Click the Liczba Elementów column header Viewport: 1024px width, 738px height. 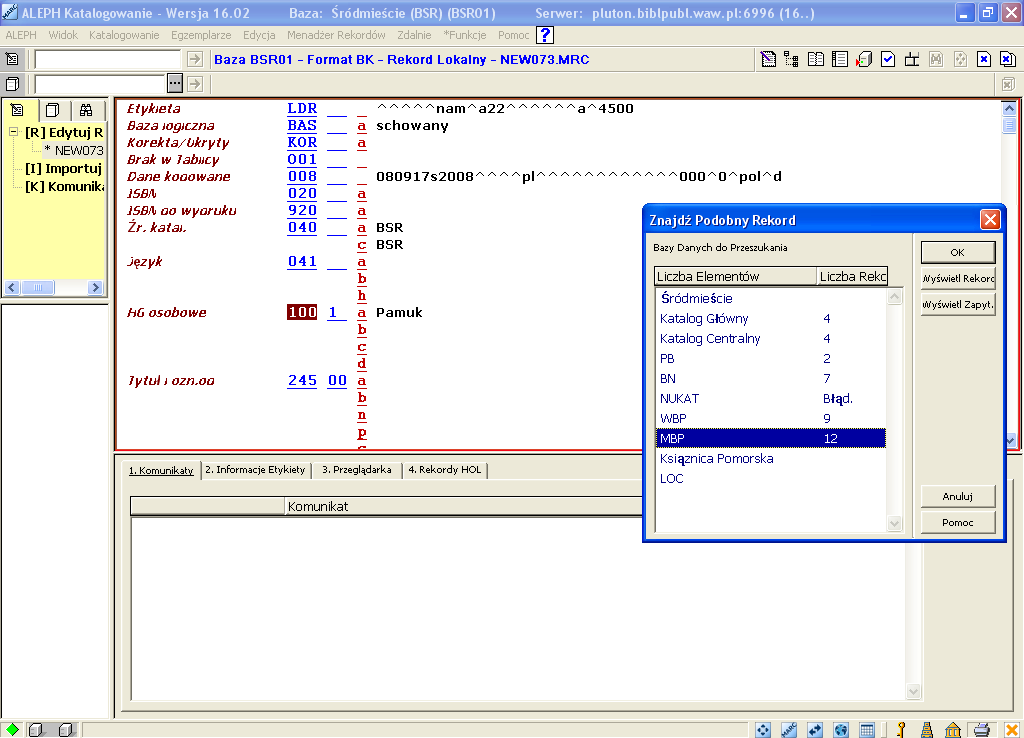point(735,276)
